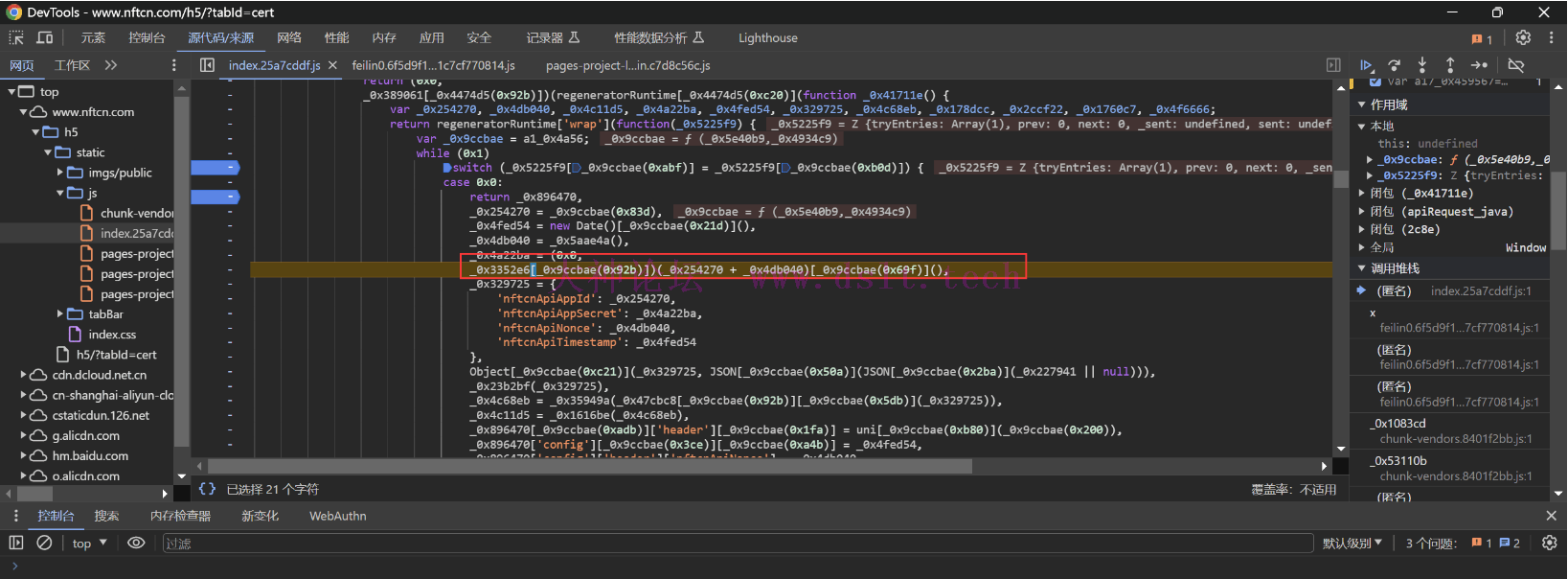The height and width of the screenshot is (579, 1568).
Task: Create live expression eye icon
Action: point(136,543)
